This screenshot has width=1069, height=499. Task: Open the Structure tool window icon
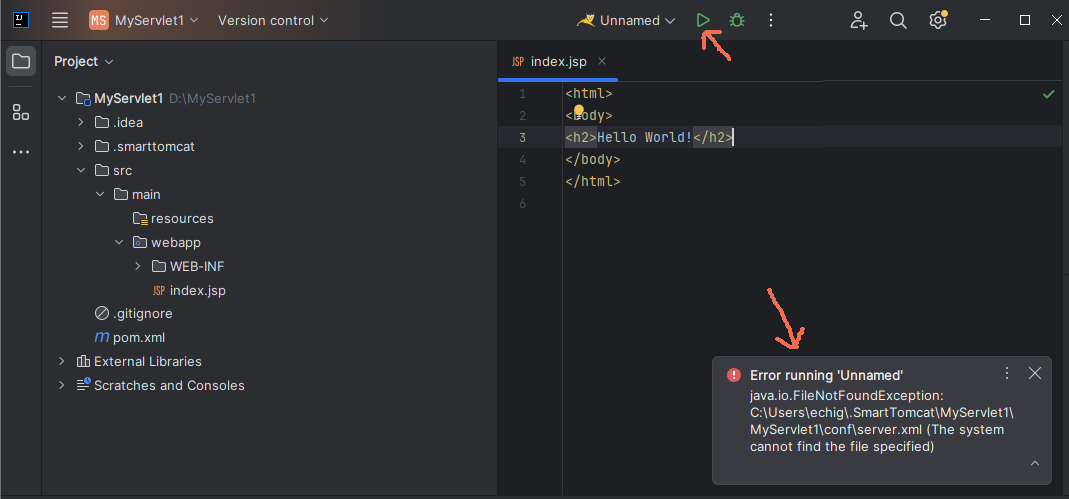pyautogui.click(x=20, y=112)
